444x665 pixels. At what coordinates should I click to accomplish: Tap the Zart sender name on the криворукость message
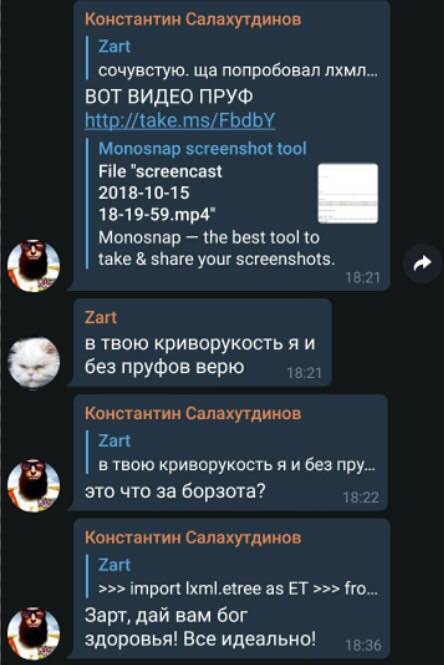[x=101, y=317]
